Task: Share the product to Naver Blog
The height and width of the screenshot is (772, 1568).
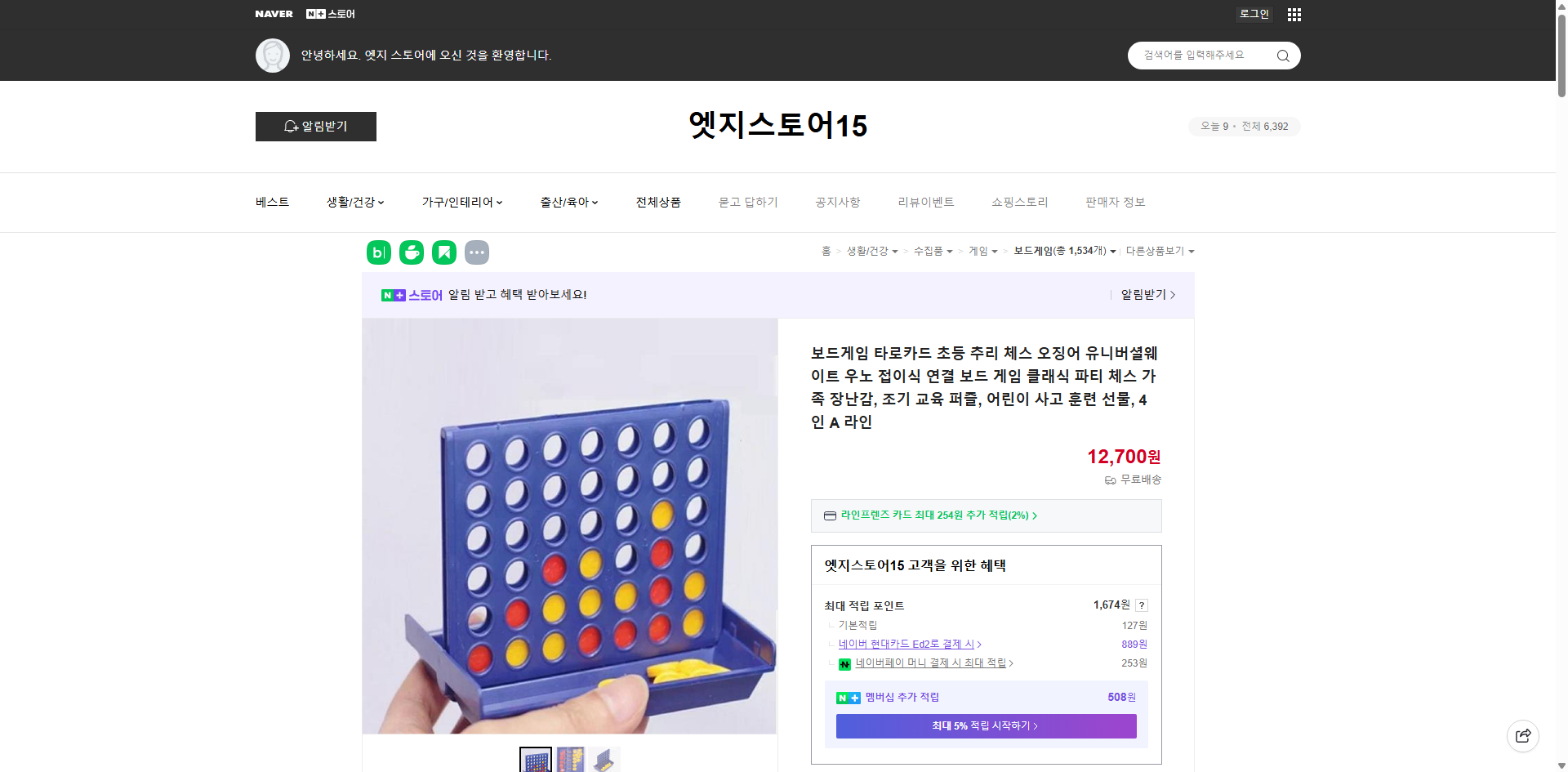Action: pos(378,252)
